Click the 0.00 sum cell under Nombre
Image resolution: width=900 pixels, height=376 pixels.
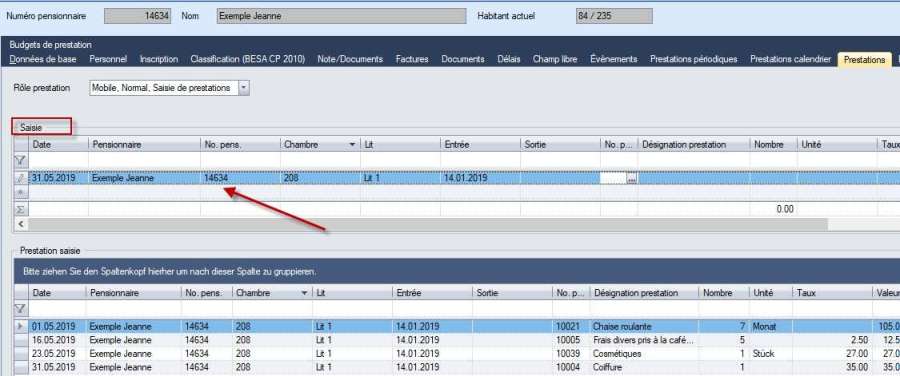point(774,209)
